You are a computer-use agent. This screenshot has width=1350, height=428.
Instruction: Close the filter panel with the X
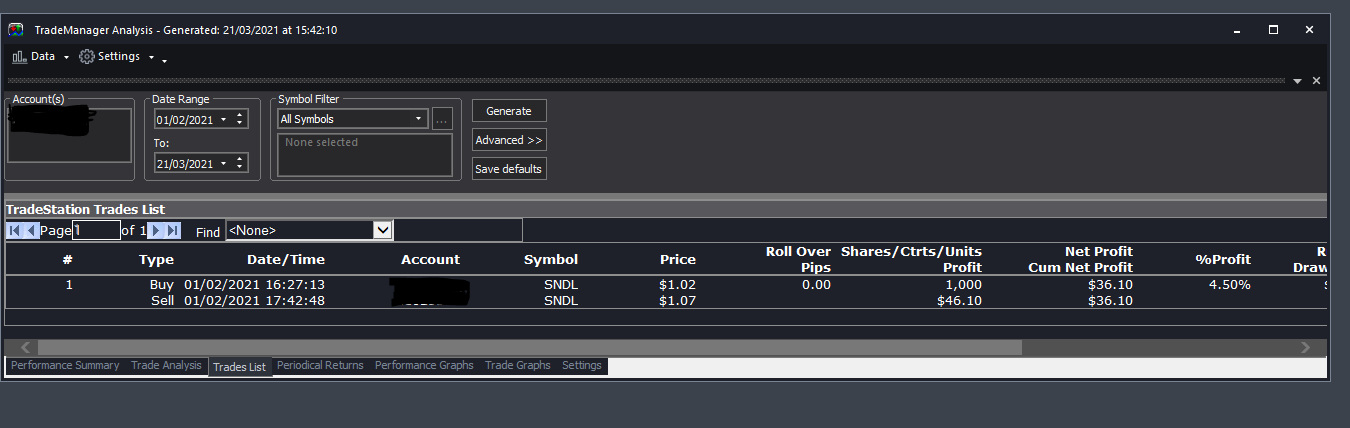(x=1316, y=81)
